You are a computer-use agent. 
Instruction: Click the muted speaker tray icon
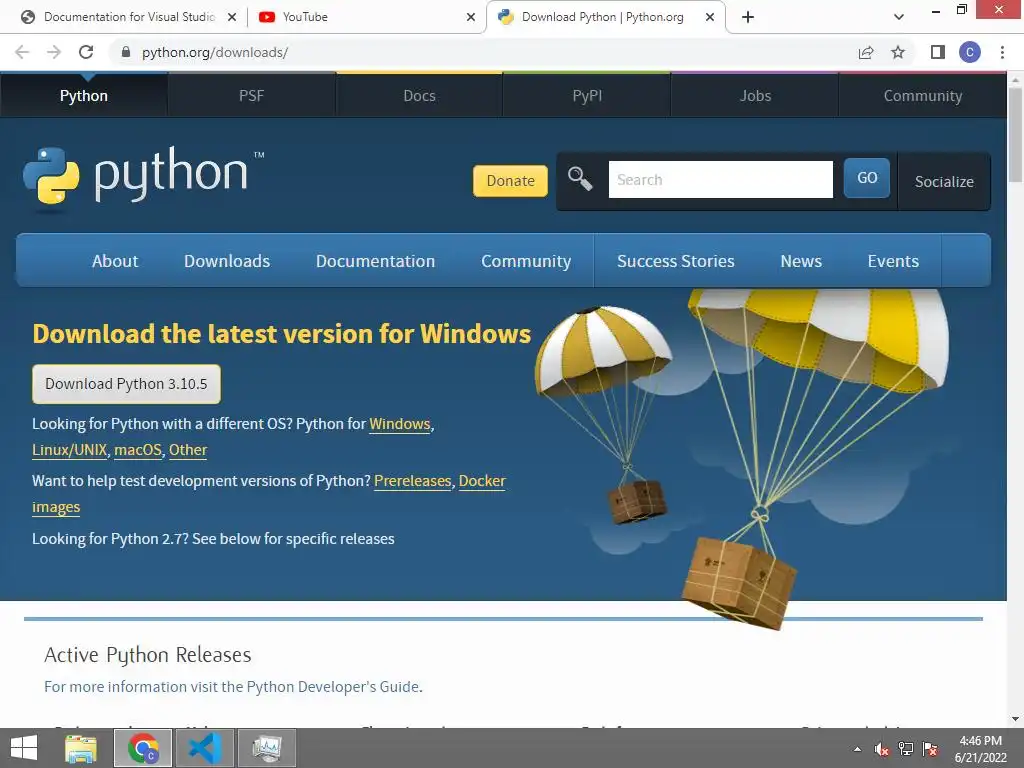[882, 749]
